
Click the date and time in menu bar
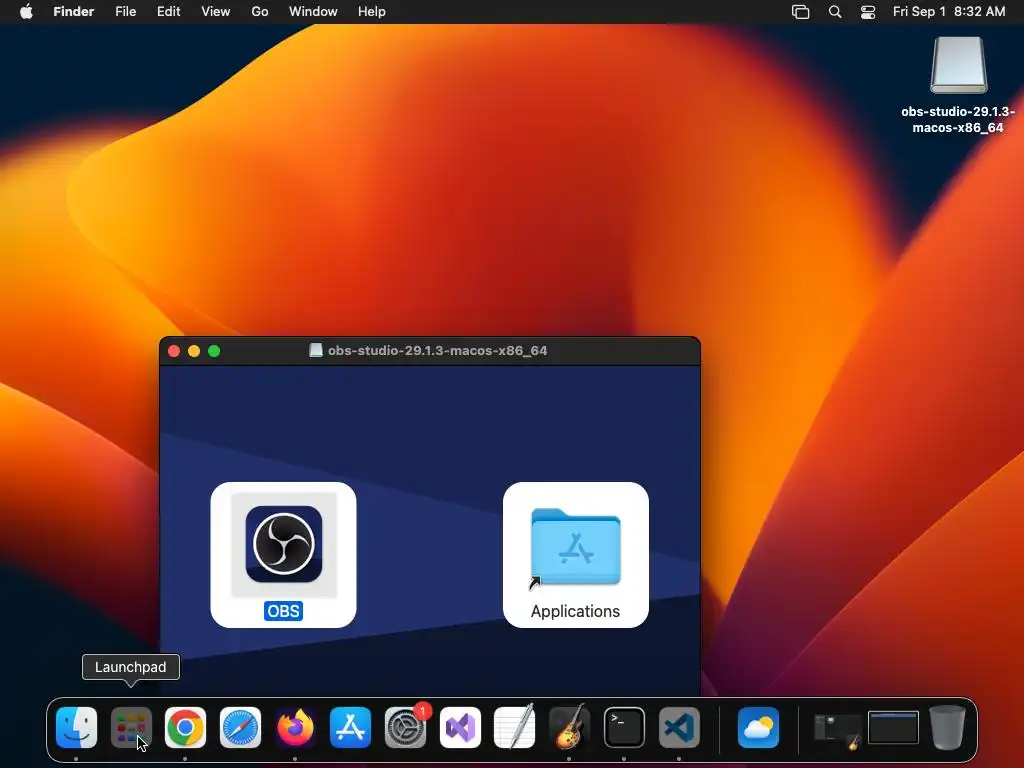click(x=949, y=12)
